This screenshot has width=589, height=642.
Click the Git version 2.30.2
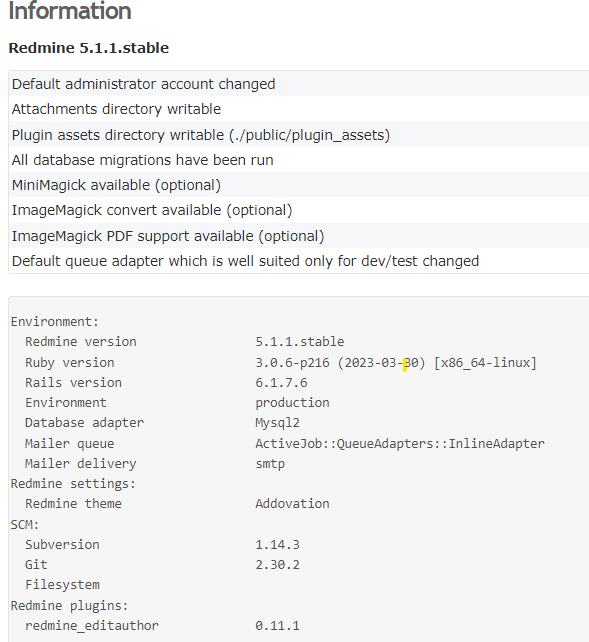[278, 565]
